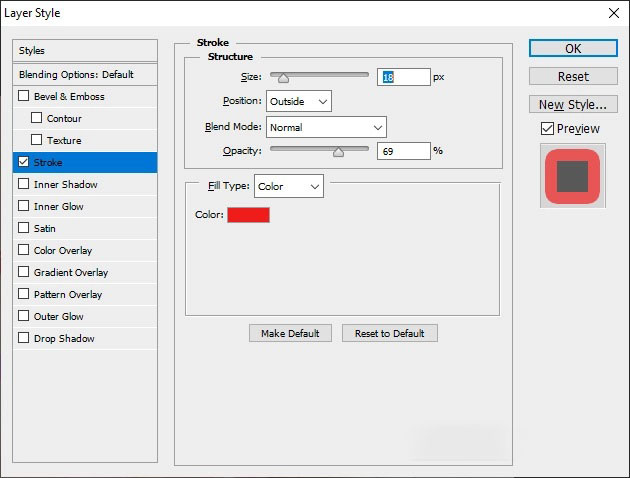Click Make Default button
630x478 pixels.
coord(290,333)
